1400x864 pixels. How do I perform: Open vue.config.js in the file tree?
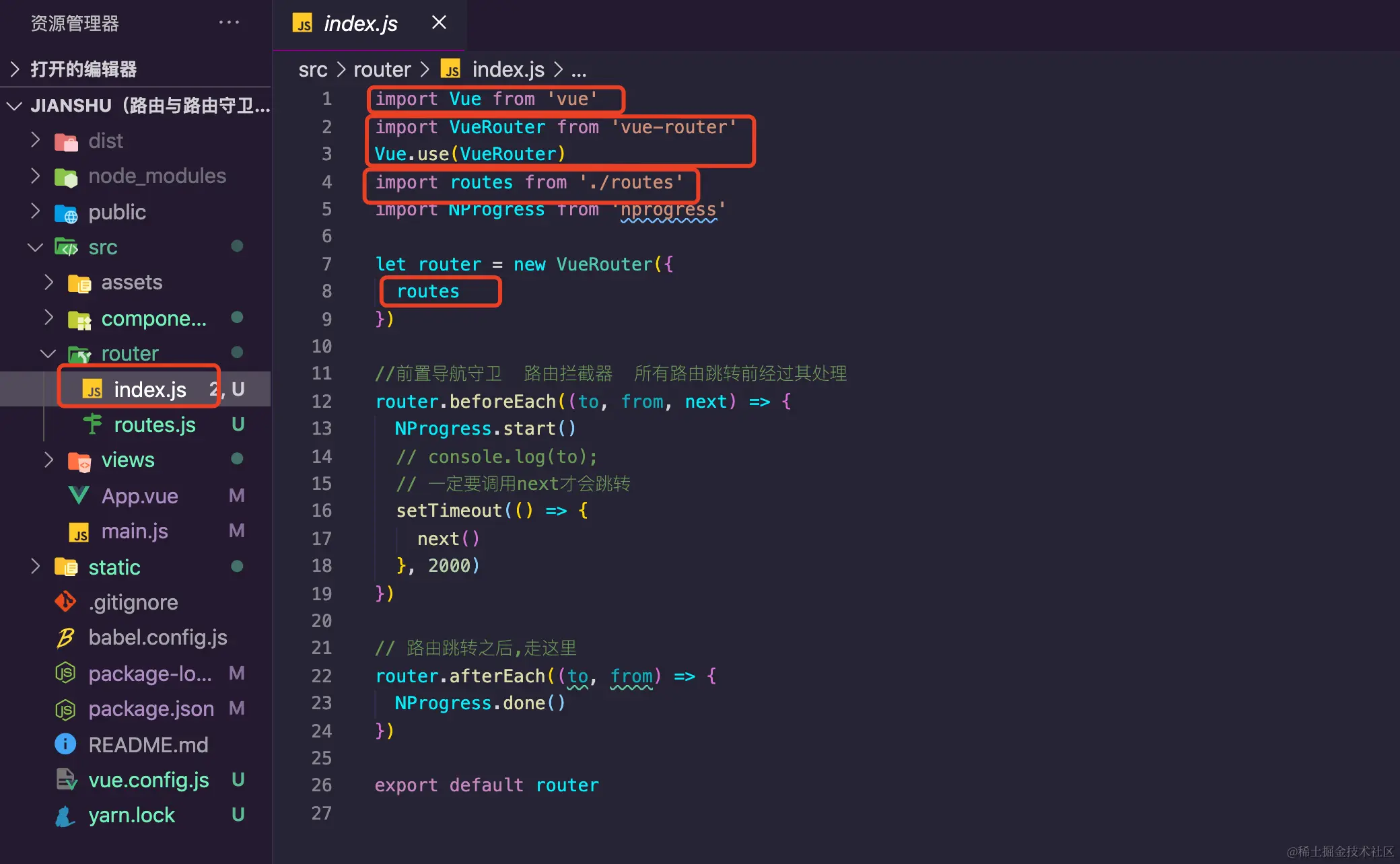(148, 780)
